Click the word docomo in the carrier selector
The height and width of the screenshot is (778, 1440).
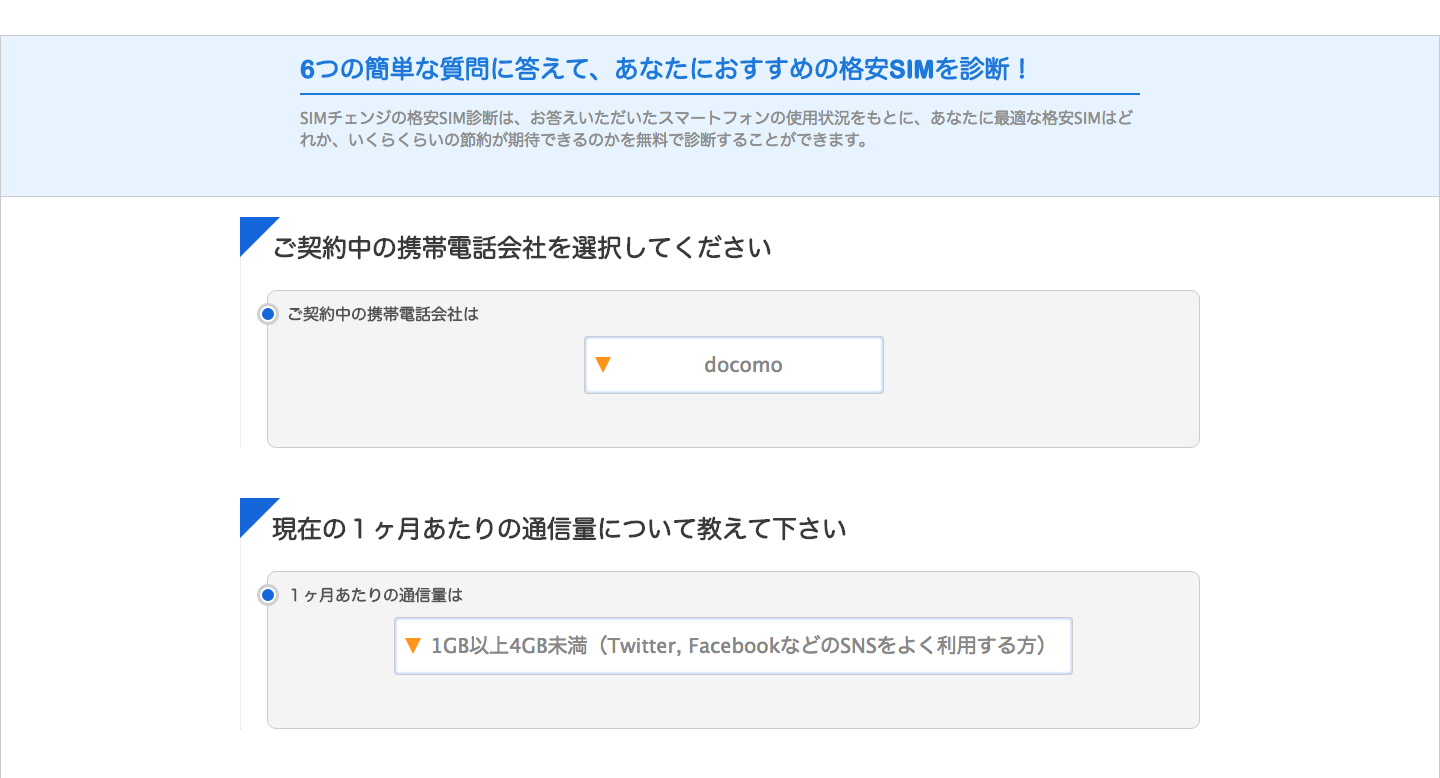743,365
